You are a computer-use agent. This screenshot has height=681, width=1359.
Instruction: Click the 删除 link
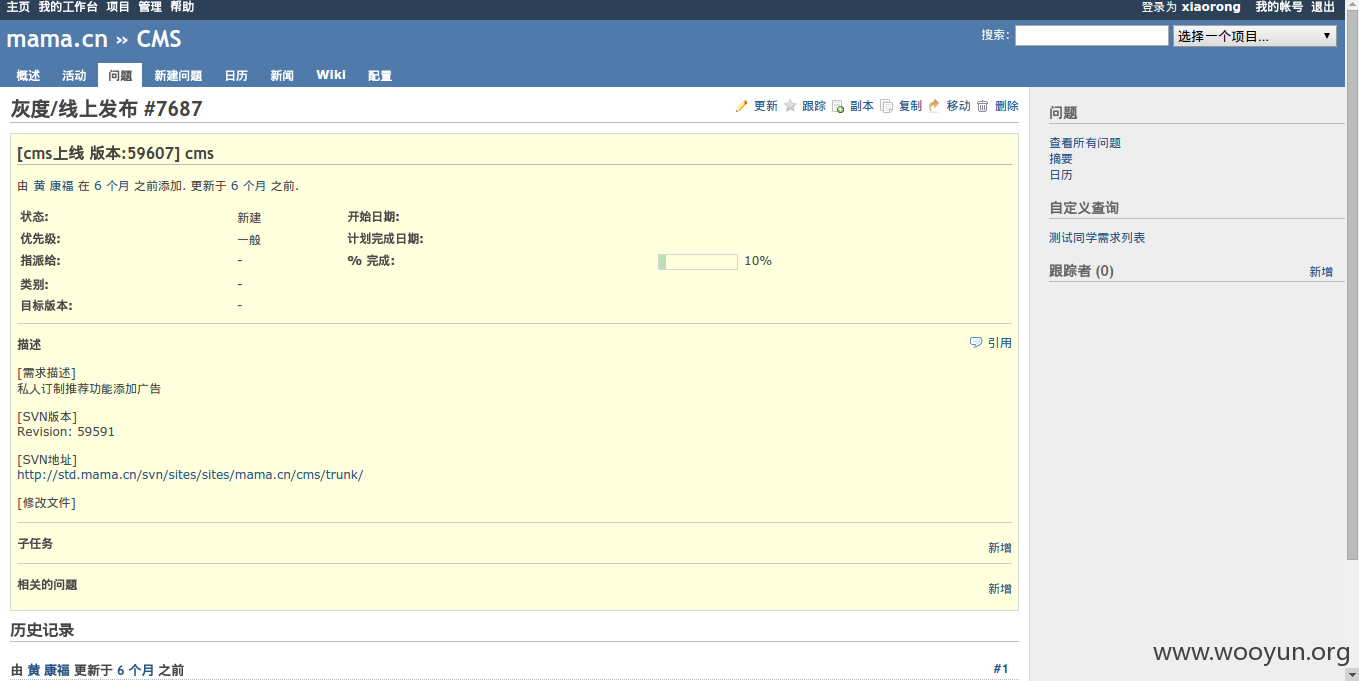1007,106
